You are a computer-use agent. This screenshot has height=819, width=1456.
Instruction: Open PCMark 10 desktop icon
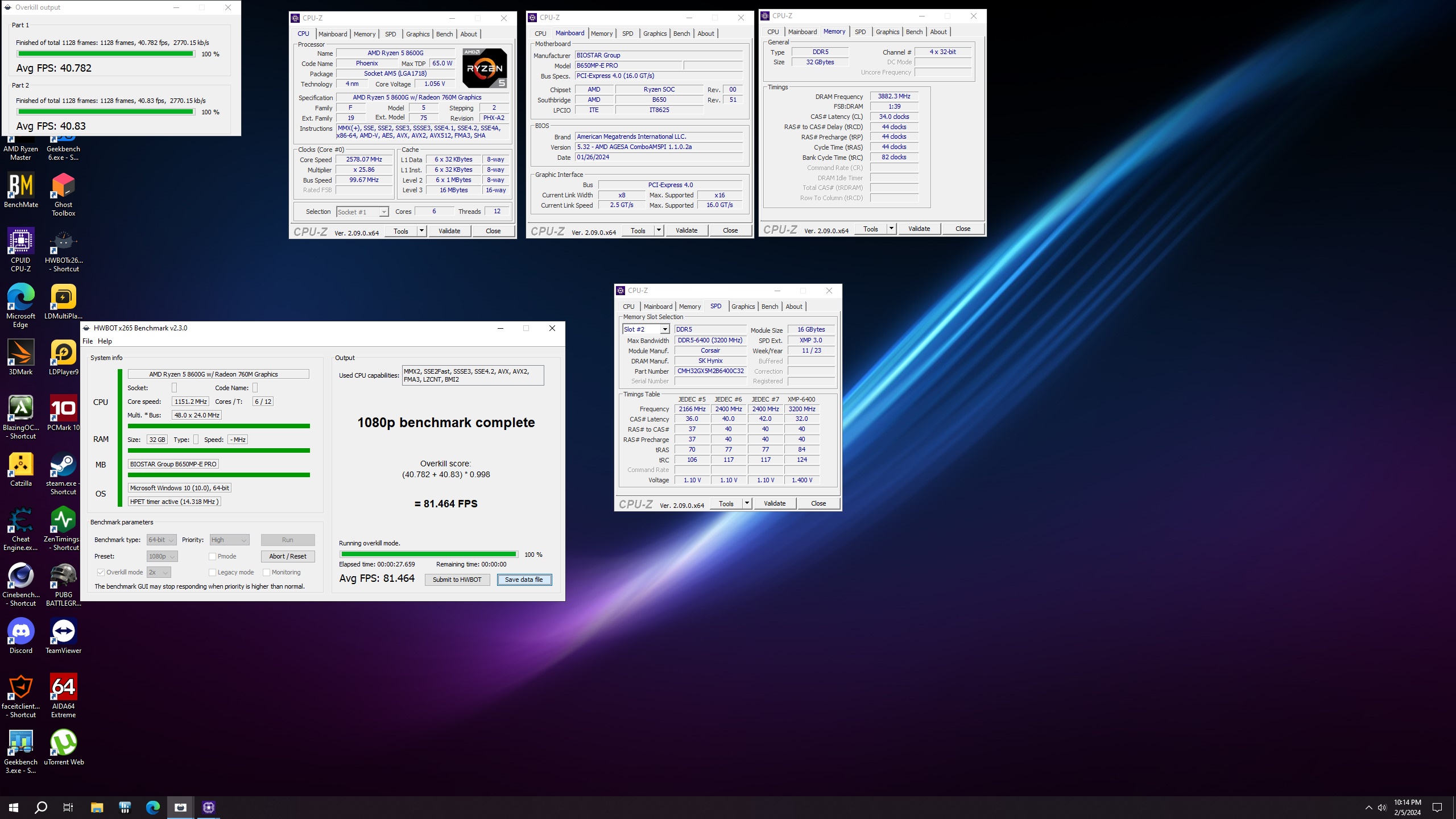63,413
